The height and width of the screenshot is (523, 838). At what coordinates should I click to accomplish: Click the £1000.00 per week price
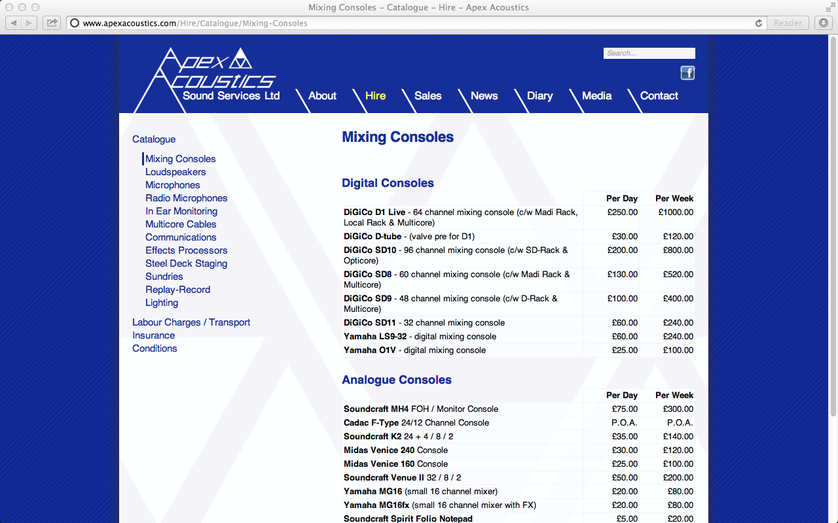click(676, 212)
